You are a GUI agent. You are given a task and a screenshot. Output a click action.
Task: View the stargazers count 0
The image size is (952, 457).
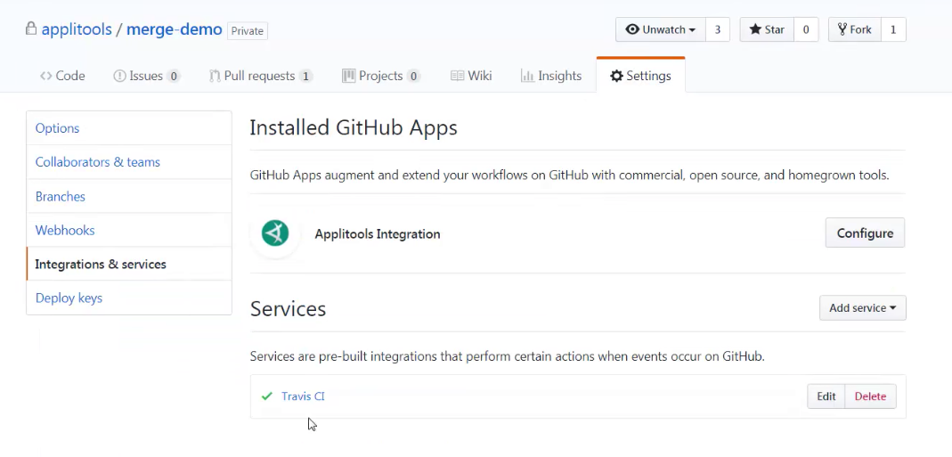806,29
